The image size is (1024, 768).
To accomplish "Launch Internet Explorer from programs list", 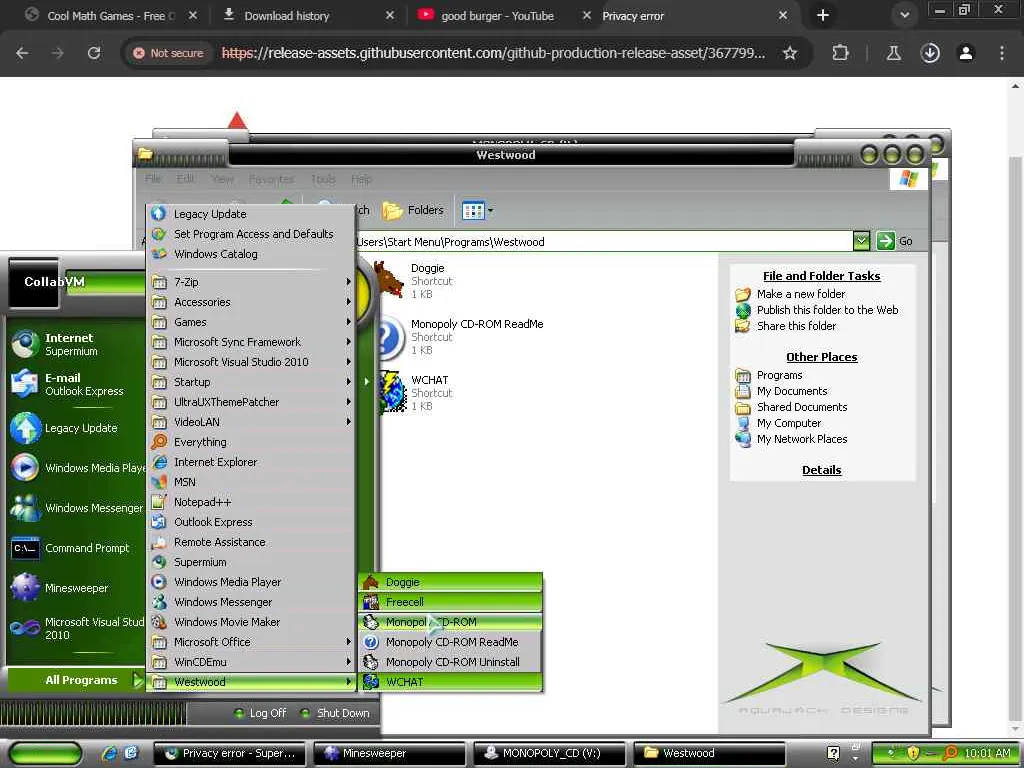I will pos(251,462).
